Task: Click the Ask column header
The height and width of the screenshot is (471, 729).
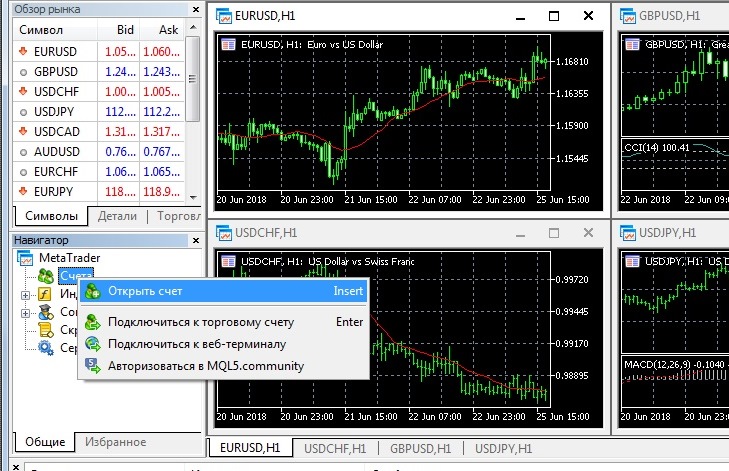Action: point(162,30)
